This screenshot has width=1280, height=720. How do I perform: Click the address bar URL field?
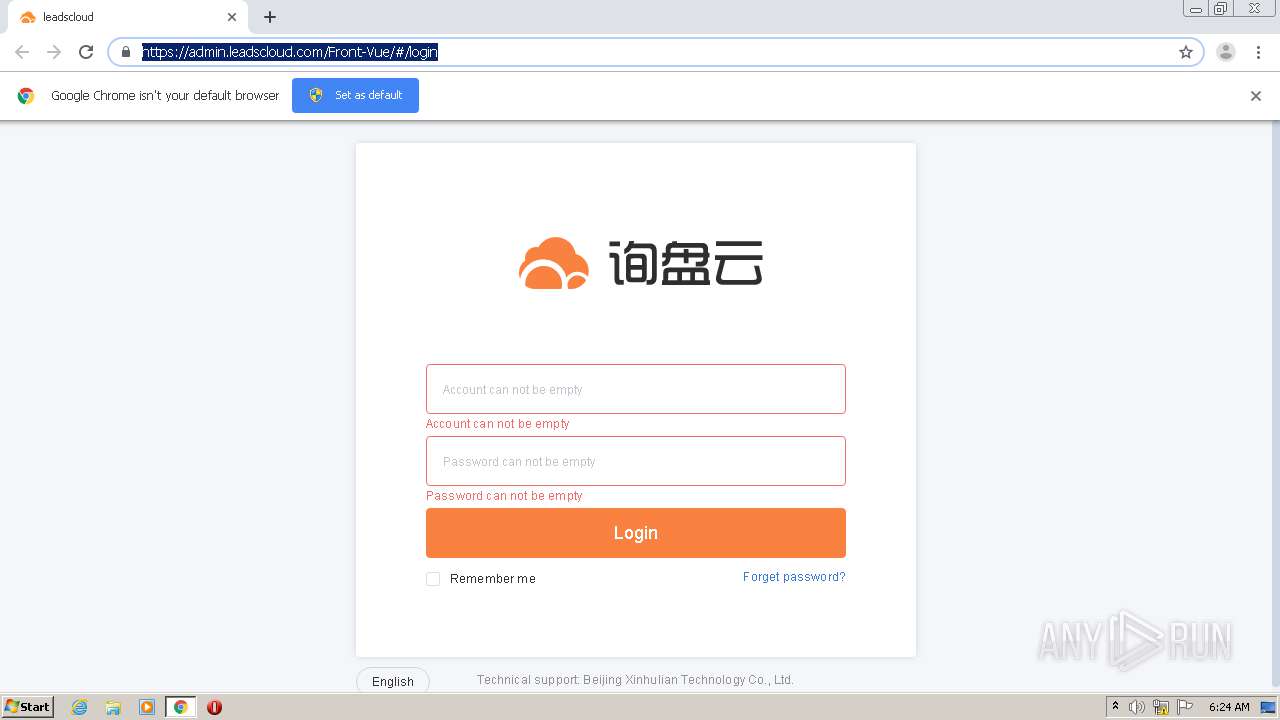655,52
